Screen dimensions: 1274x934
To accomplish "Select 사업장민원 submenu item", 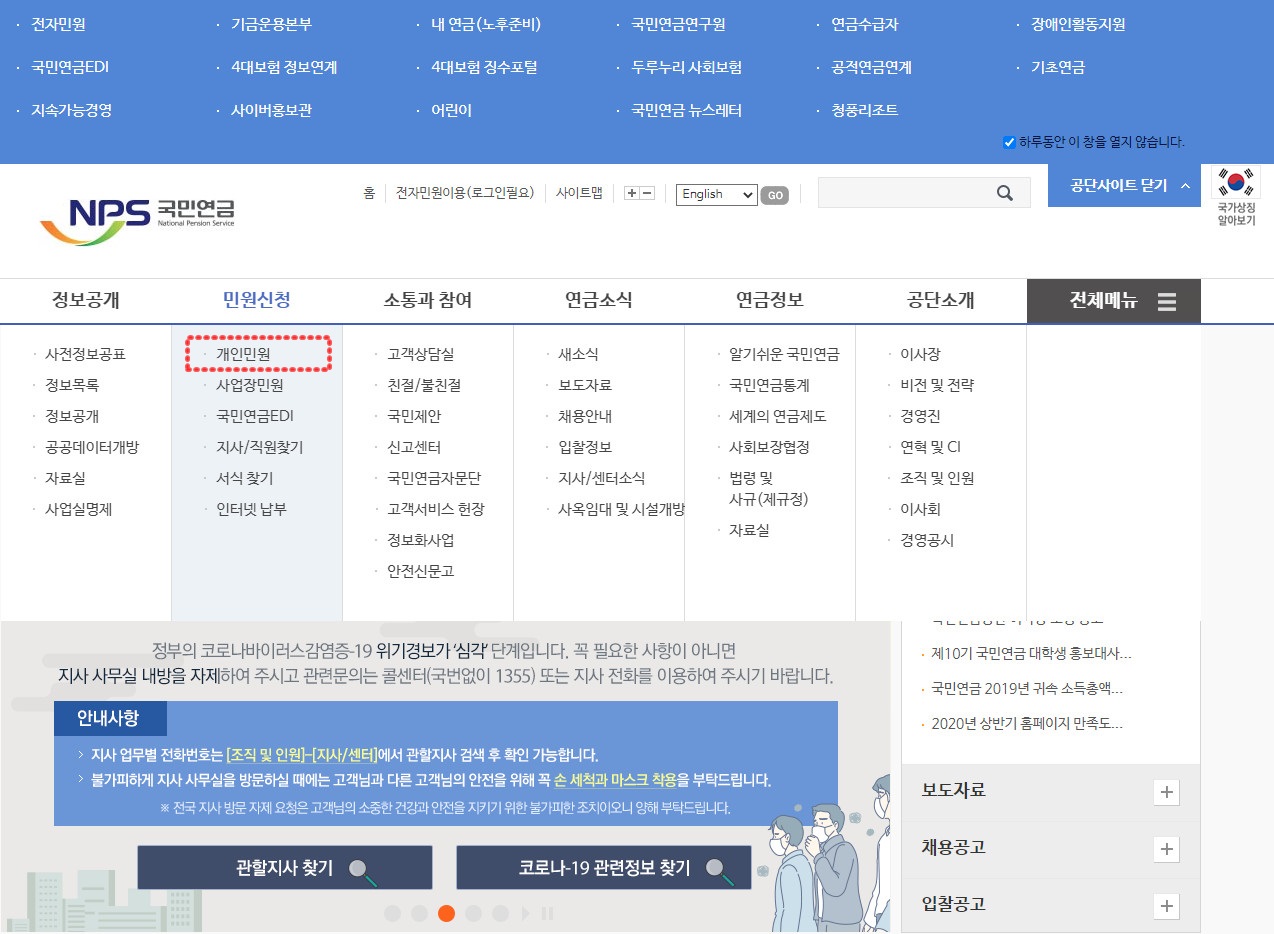I will (x=250, y=385).
